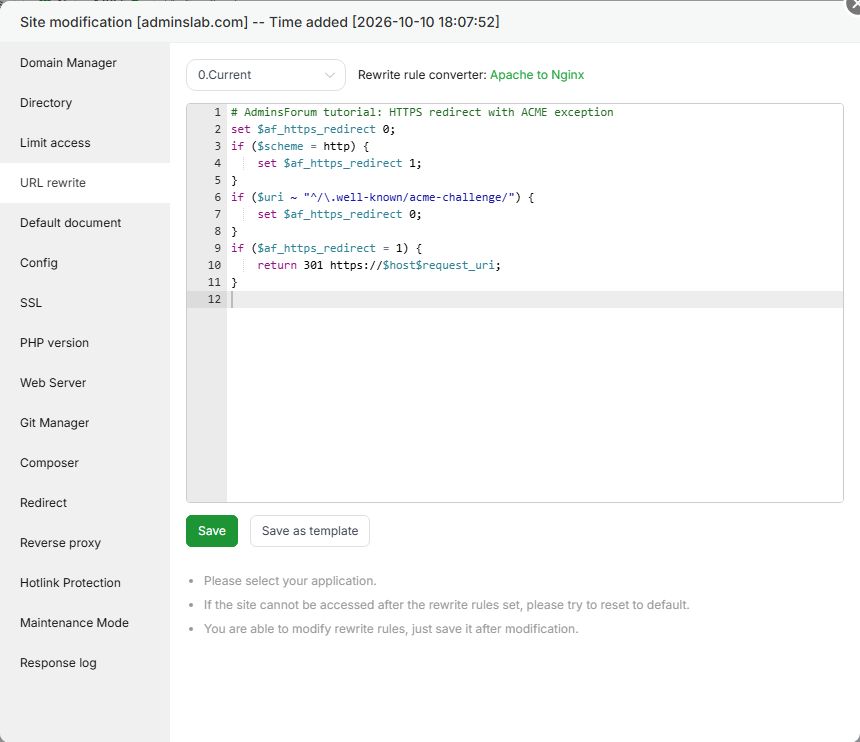The image size is (860, 742).
Task: Open Apache to Nginx converter link
Action: [x=536, y=75]
